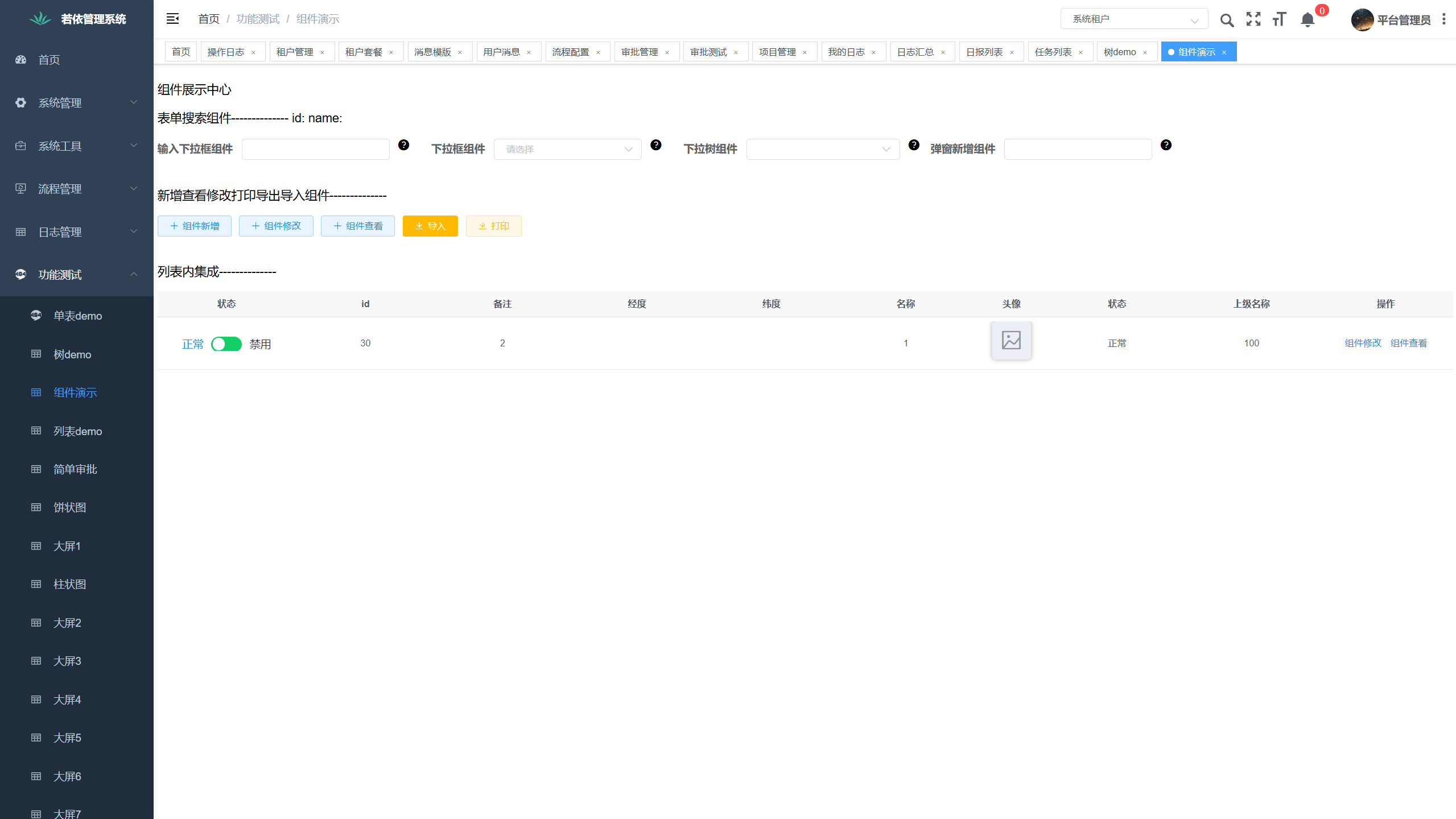1456x819 pixels.
Task: Open 饼状图 in the sidebar
Action: click(69, 507)
